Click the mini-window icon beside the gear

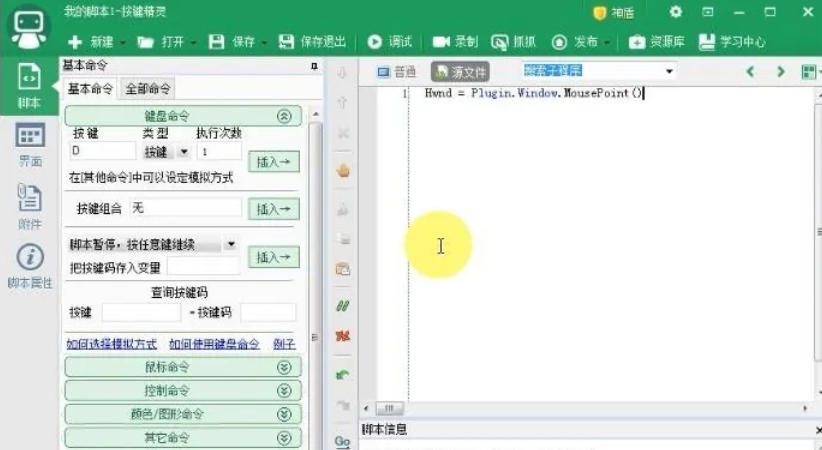click(708, 12)
